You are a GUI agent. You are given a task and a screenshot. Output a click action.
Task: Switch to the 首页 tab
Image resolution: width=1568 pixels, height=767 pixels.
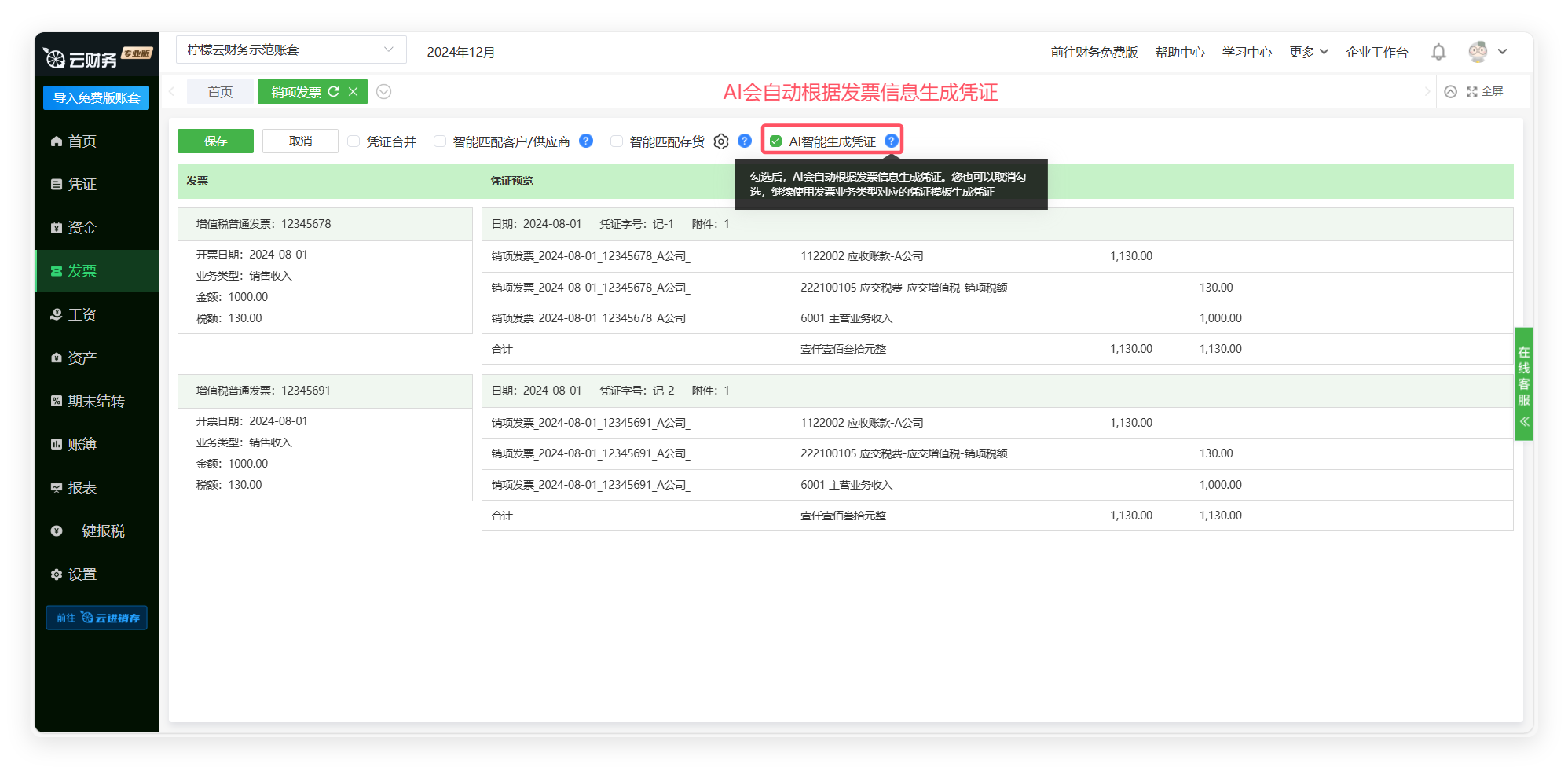pos(220,92)
